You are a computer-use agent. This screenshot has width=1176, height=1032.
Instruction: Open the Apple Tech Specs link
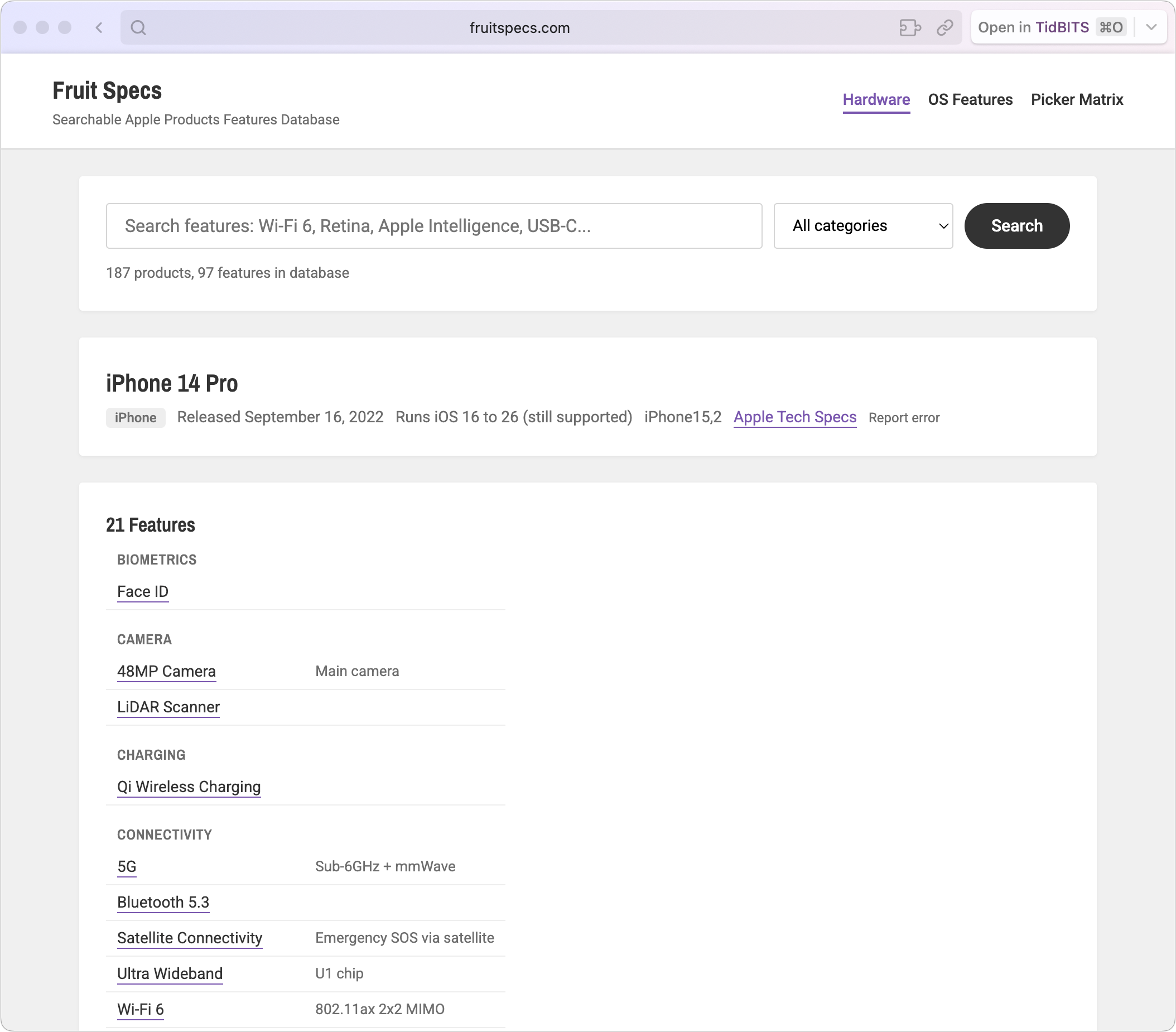pyautogui.click(x=794, y=417)
